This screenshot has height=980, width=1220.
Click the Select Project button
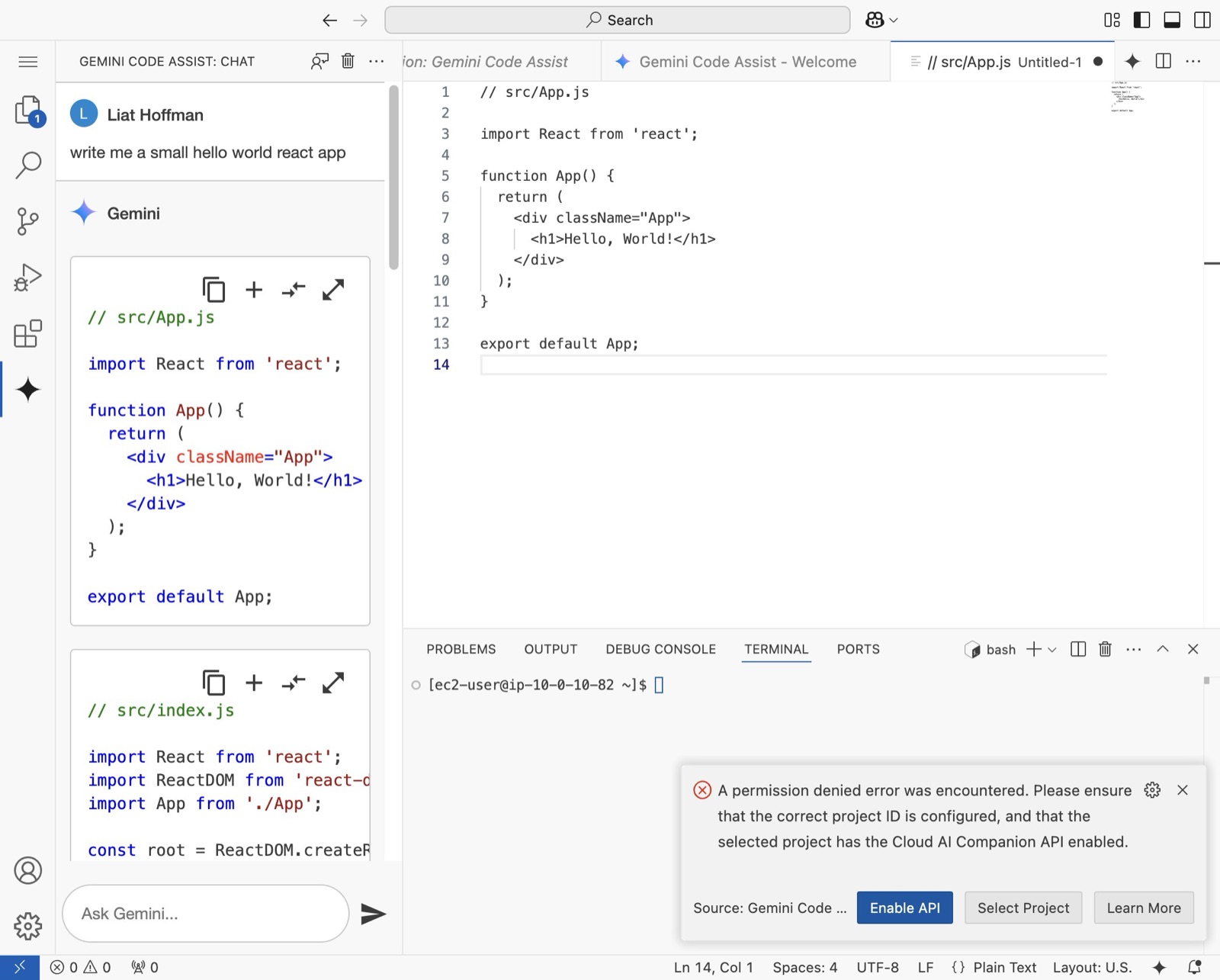tap(1023, 908)
